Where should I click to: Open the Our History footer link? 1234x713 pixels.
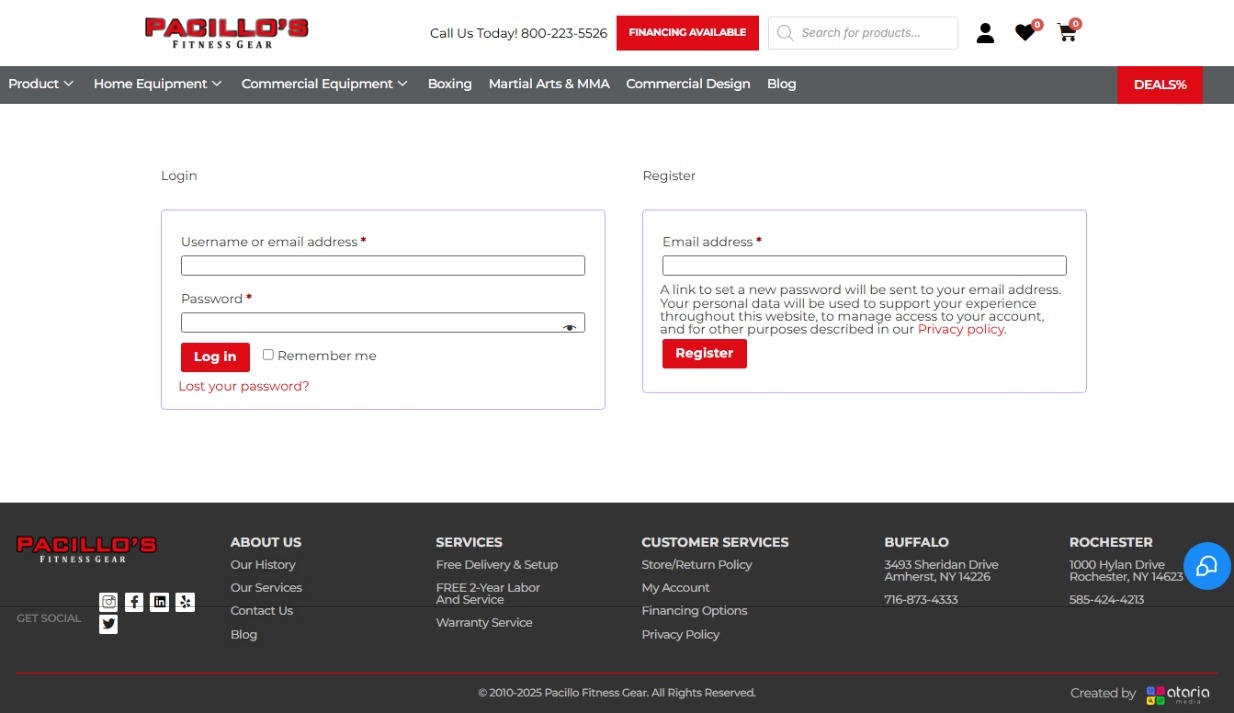(263, 565)
